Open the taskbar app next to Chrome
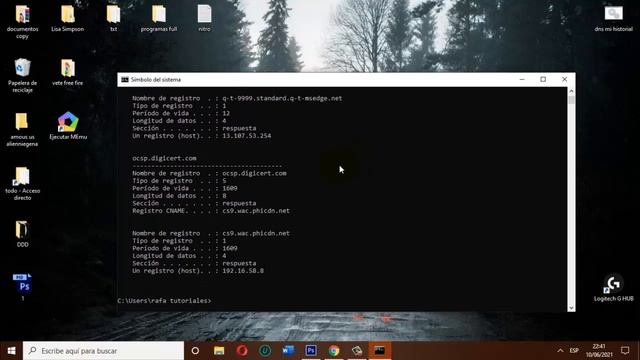The width and height of the screenshot is (640, 360). pyautogui.click(x=357, y=351)
